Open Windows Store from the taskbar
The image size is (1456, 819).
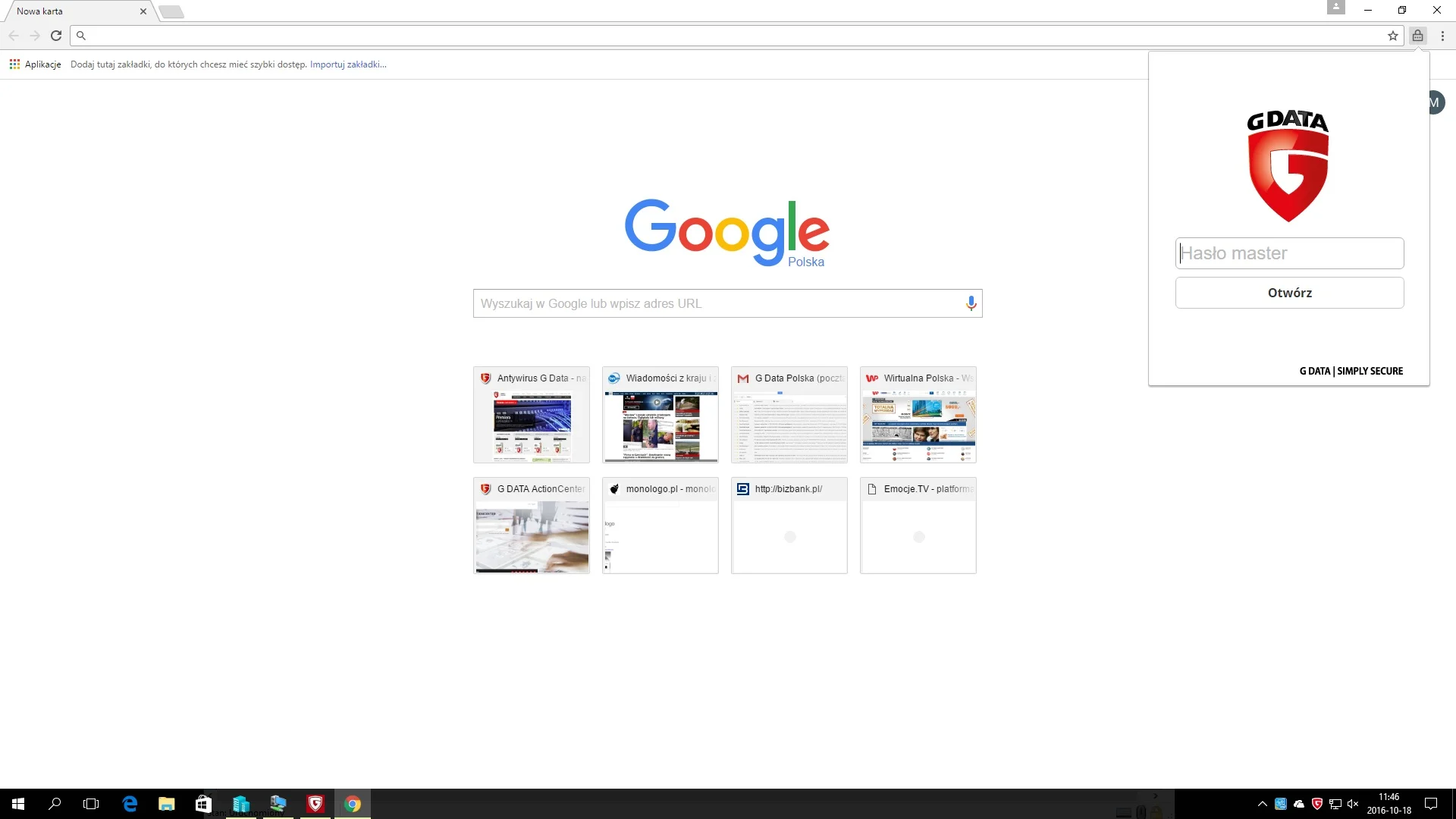coord(203,804)
